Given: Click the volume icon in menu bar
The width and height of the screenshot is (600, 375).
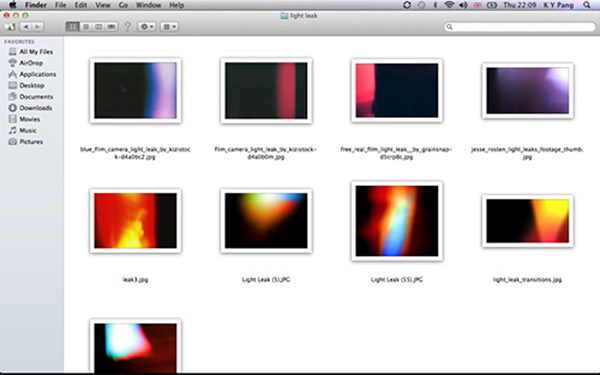Looking at the screenshot, I should [463, 5].
